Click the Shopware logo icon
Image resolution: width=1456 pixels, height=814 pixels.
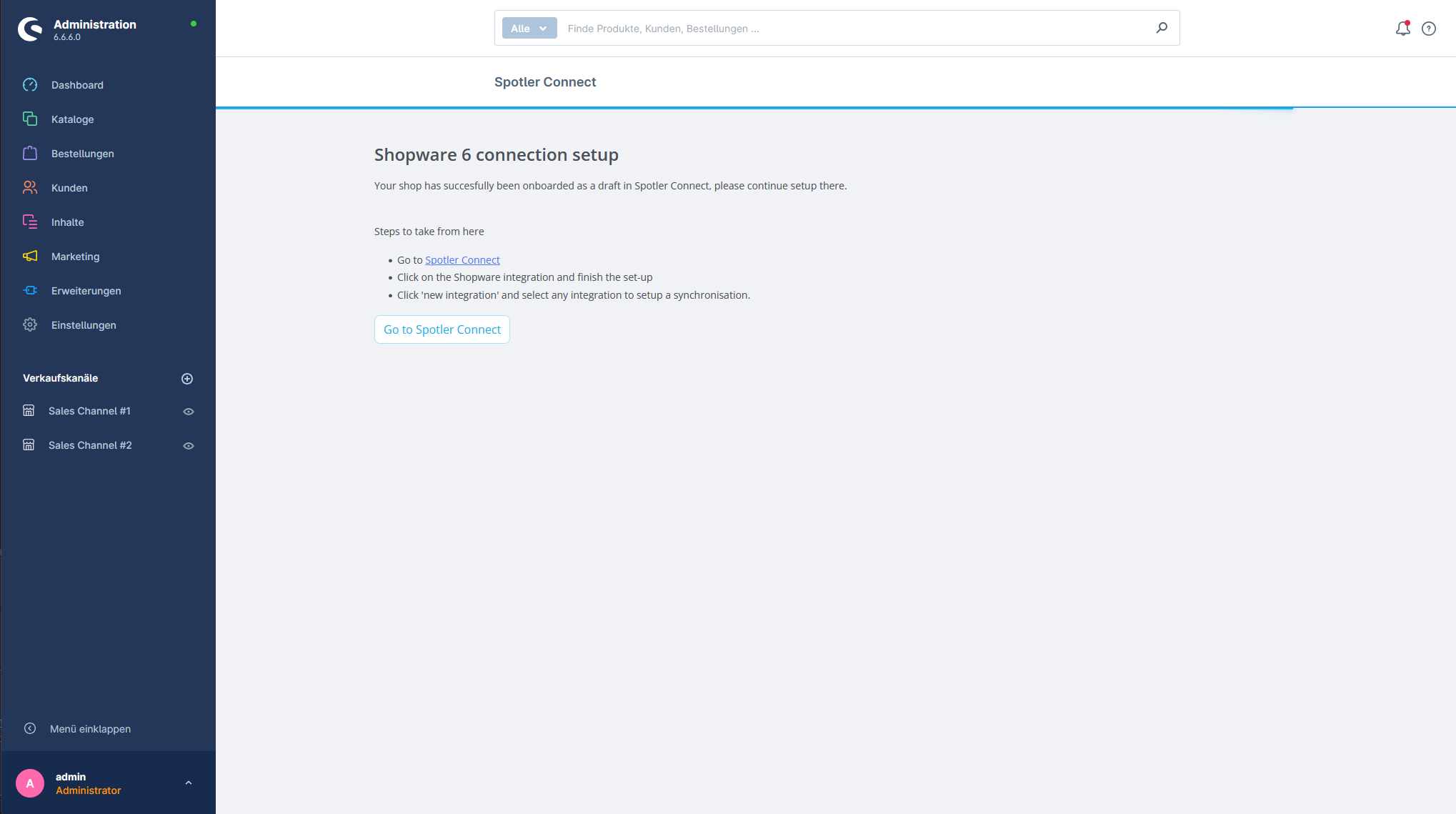pyautogui.click(x=30, y=29)
